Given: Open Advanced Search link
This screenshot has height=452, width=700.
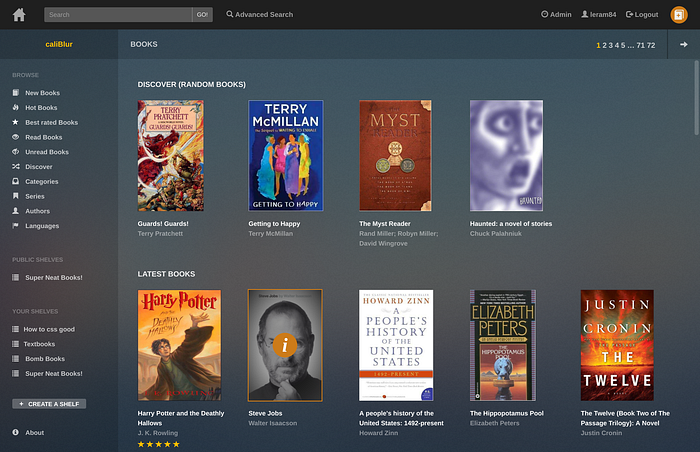Looking at the screenshot, I should [264, 14].
